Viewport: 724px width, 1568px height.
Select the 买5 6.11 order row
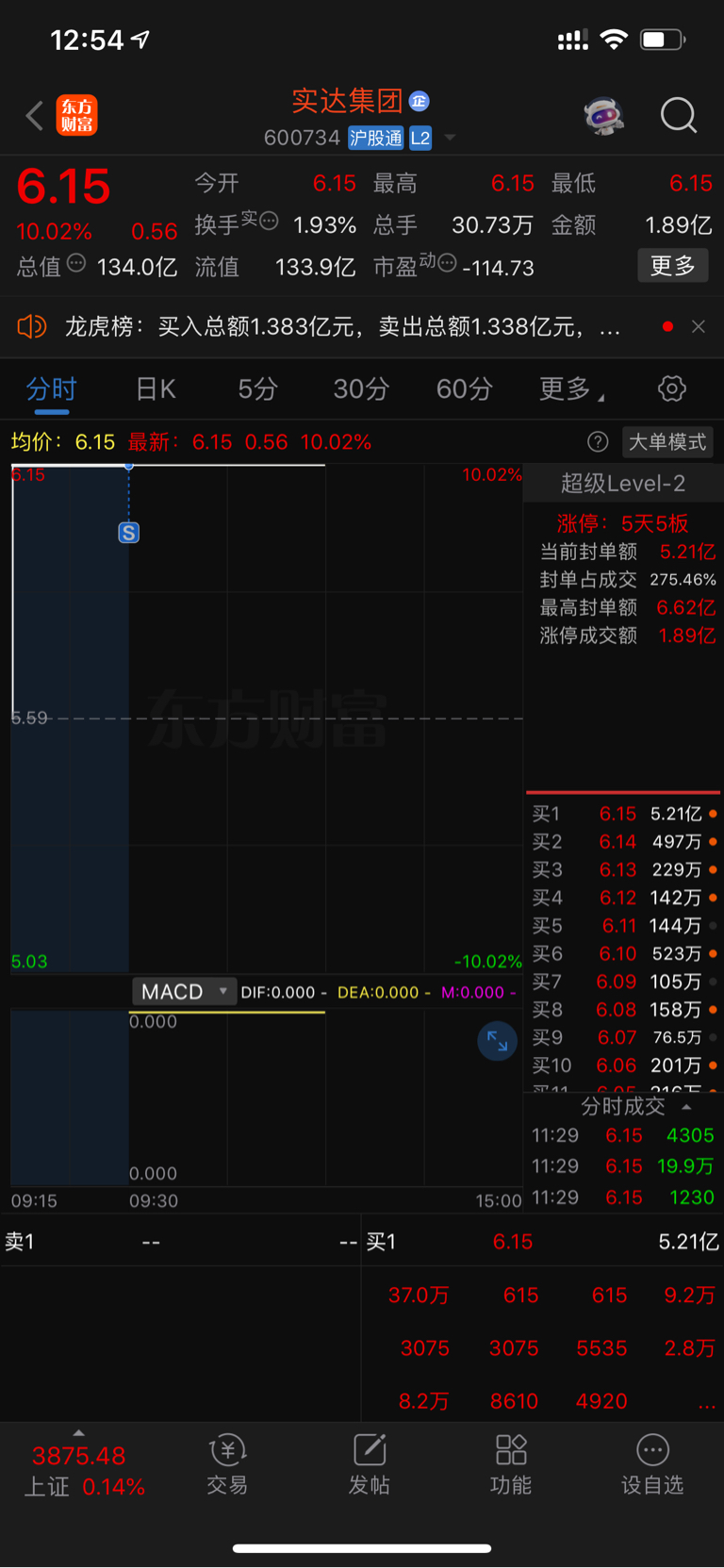coord(623,926)
